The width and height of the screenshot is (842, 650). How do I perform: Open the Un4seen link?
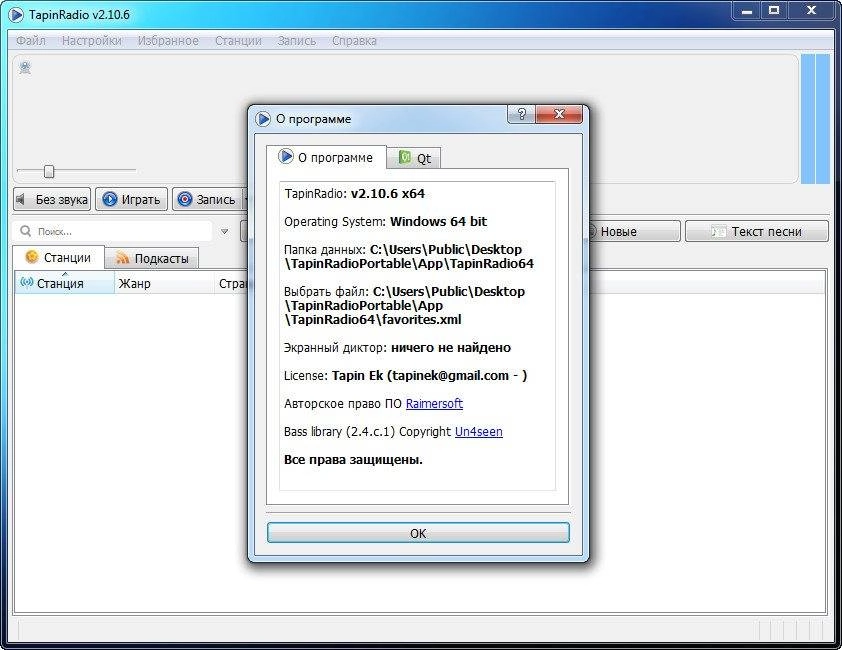[478, 431]
